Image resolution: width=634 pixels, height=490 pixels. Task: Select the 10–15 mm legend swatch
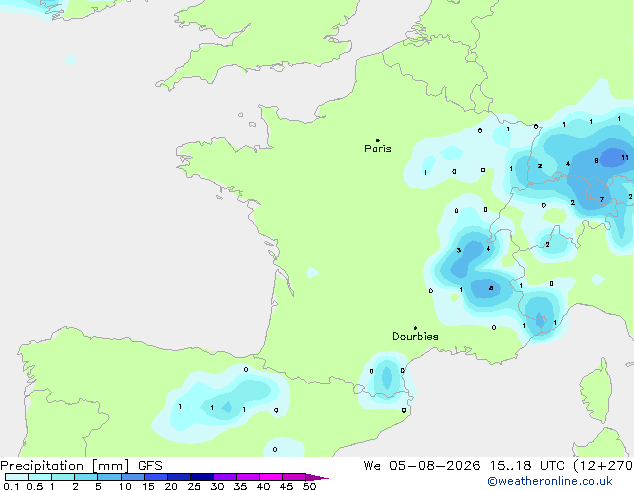coord(132,477)
